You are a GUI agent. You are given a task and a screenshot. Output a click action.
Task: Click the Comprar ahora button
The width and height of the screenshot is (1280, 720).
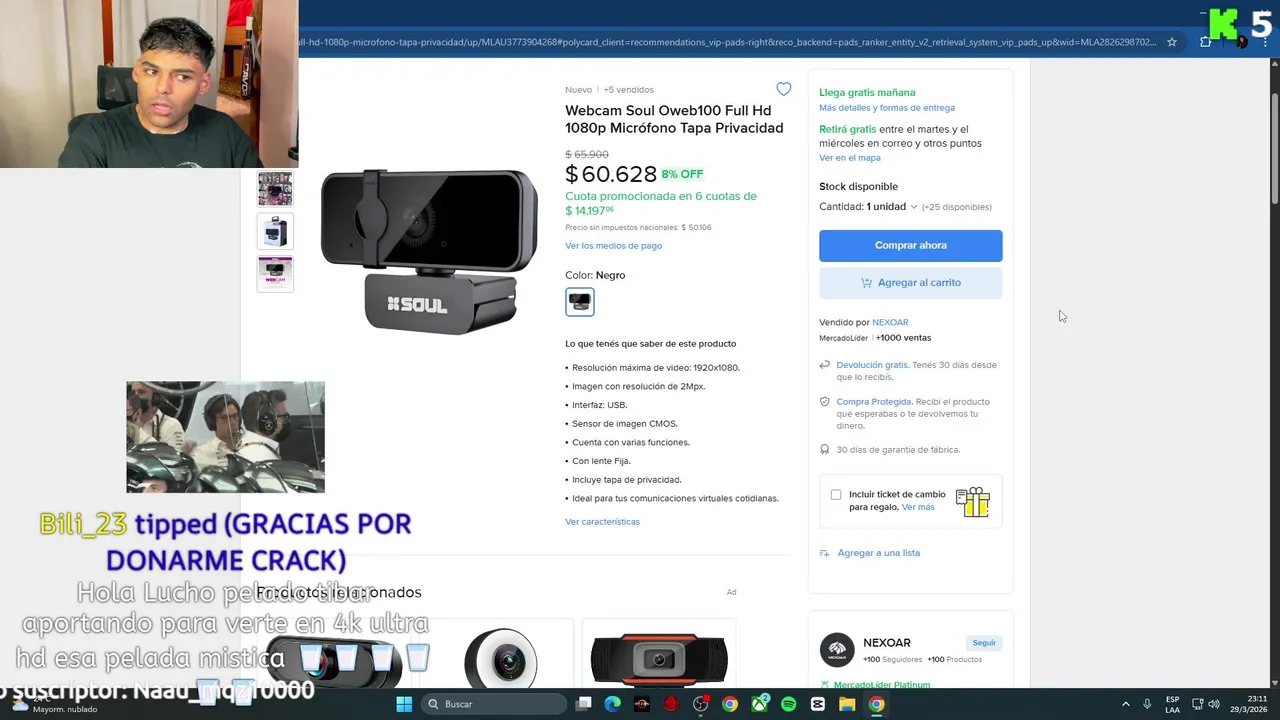click(910, 245)
